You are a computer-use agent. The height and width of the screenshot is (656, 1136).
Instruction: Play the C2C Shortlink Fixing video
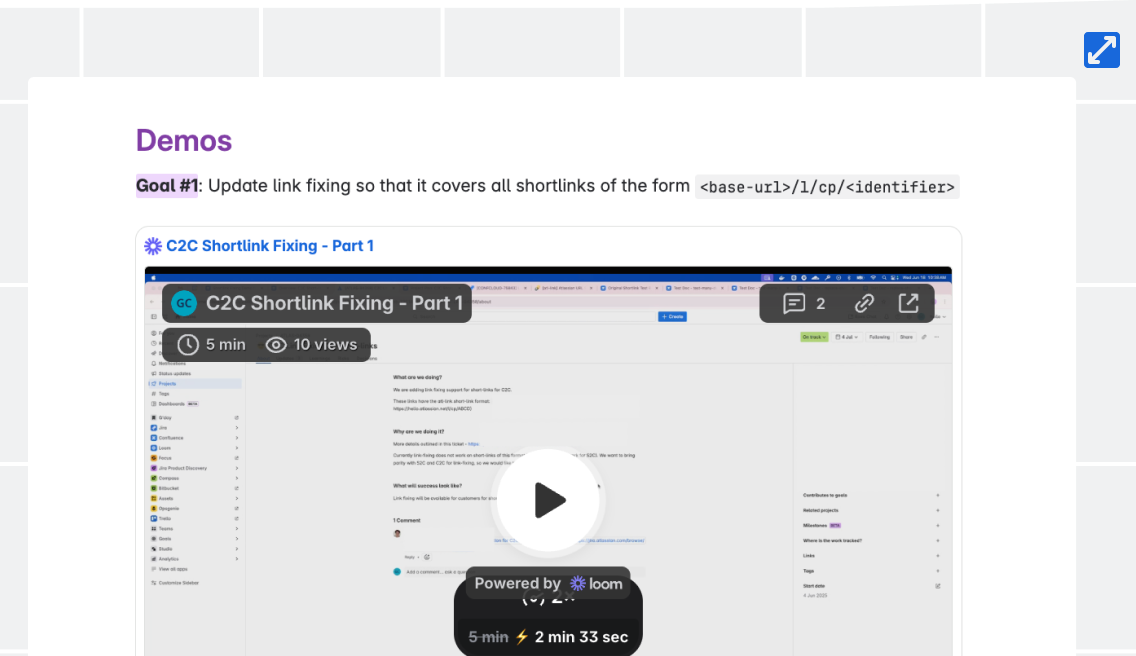(x=548, y=500)
